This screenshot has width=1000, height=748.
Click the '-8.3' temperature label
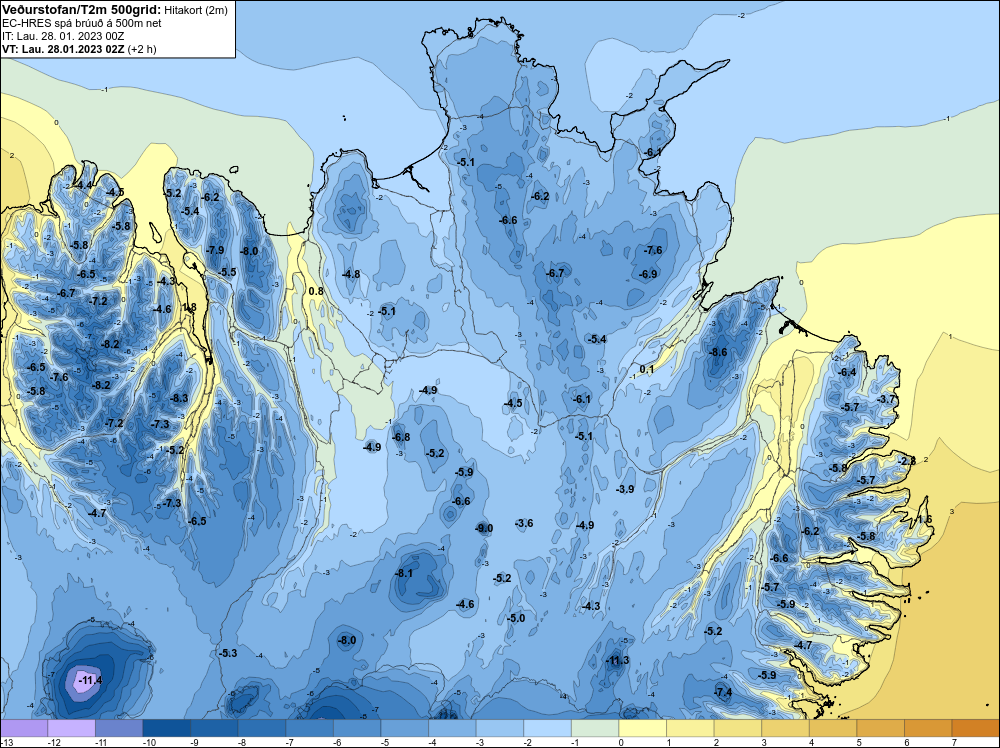[x=179, y=398]
